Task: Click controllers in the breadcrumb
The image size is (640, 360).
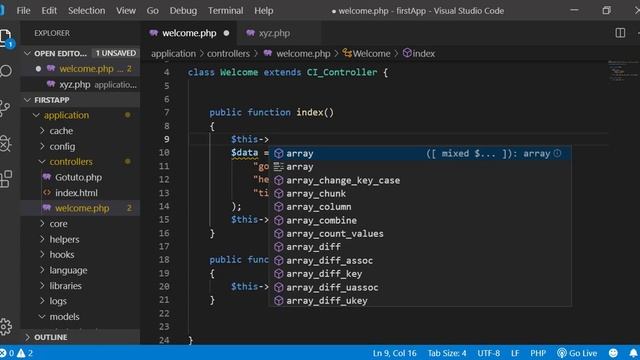Action: tap(228, 53)
